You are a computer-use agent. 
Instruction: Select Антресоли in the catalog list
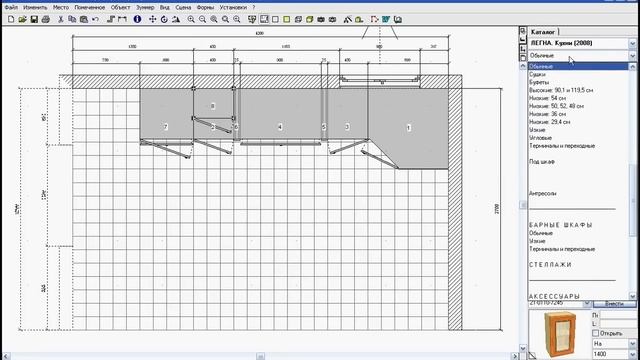(x=543, y=193)
